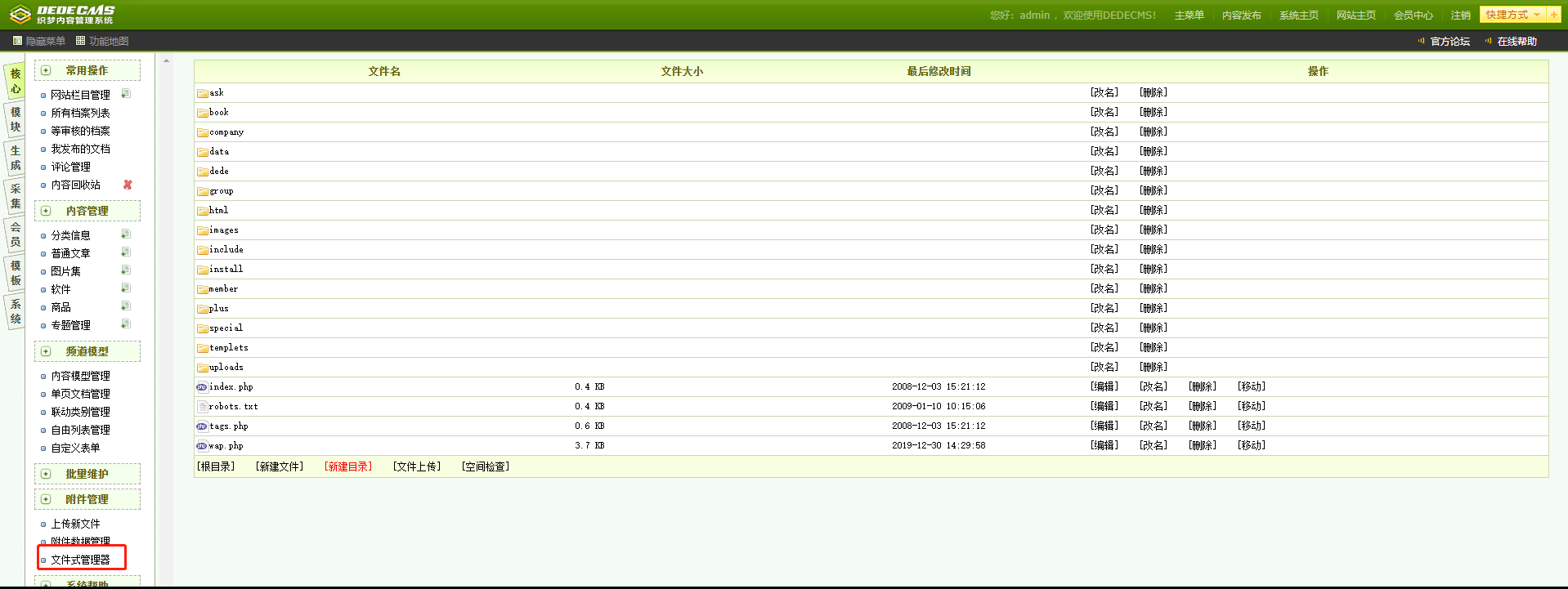Expand the 批量维护 section

click(47, 474)
